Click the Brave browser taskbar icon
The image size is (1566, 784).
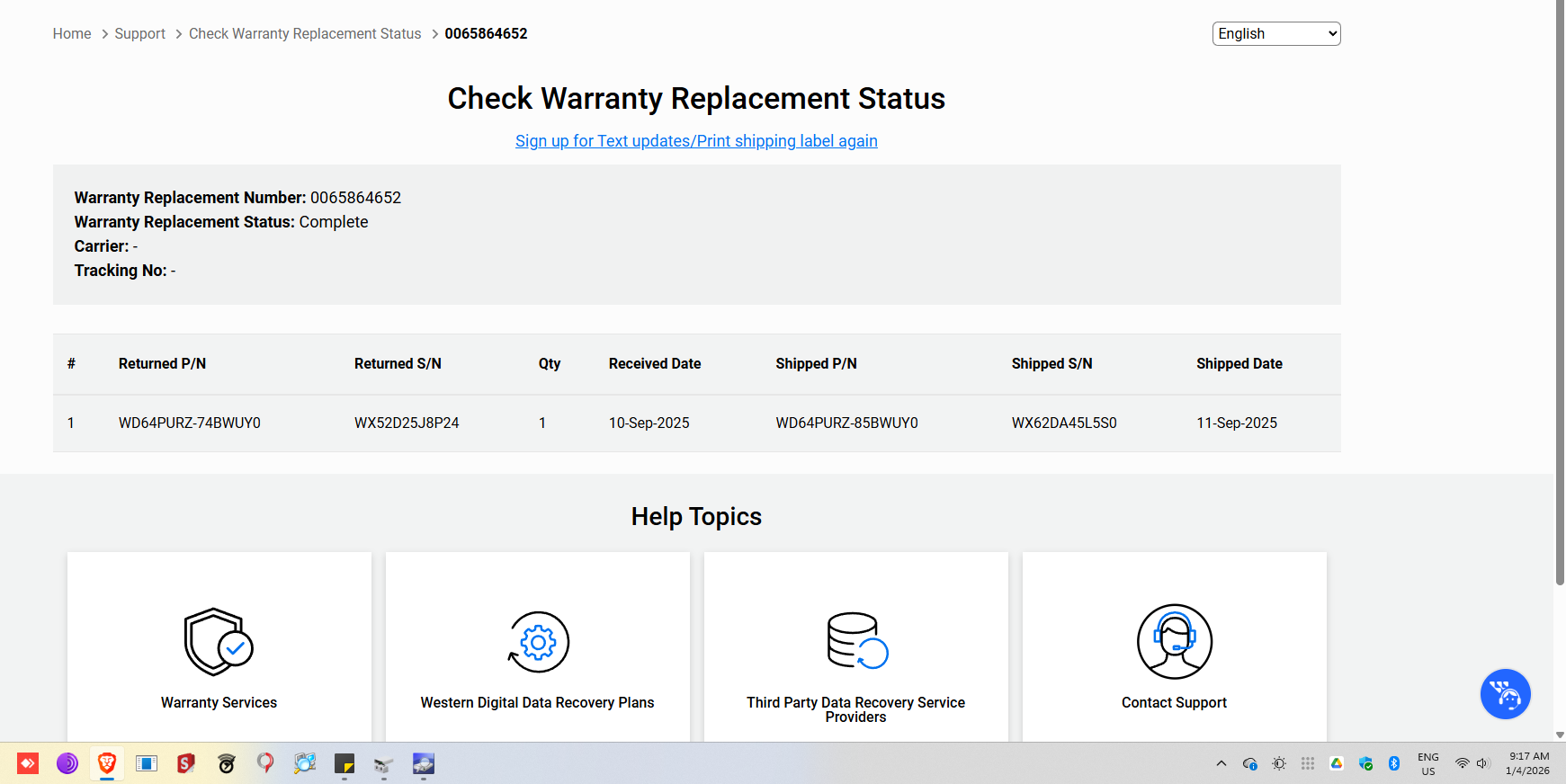click(x=107, y=763)
